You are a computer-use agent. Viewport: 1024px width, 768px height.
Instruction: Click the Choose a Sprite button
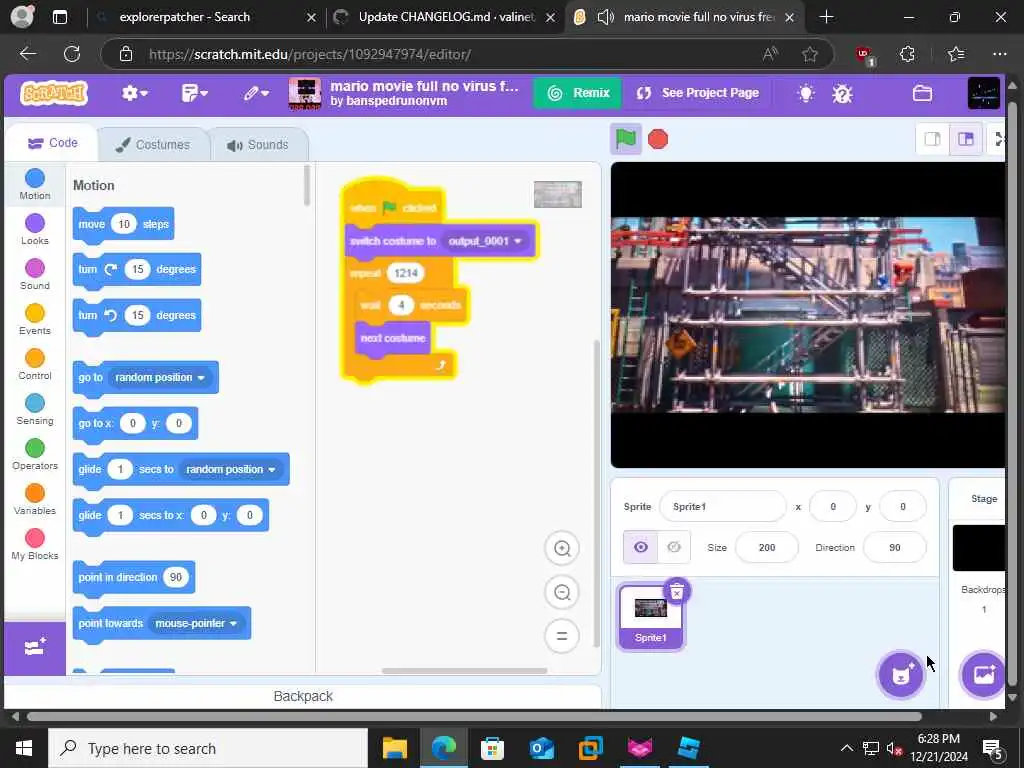901,675
